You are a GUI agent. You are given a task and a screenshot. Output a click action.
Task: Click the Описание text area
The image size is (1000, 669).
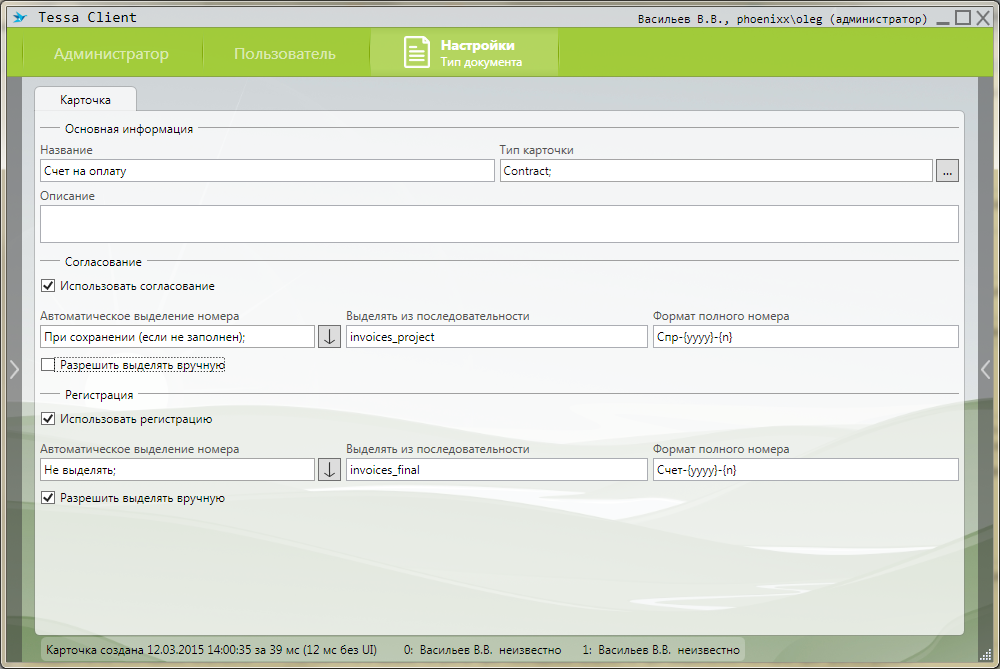[499, 224]
